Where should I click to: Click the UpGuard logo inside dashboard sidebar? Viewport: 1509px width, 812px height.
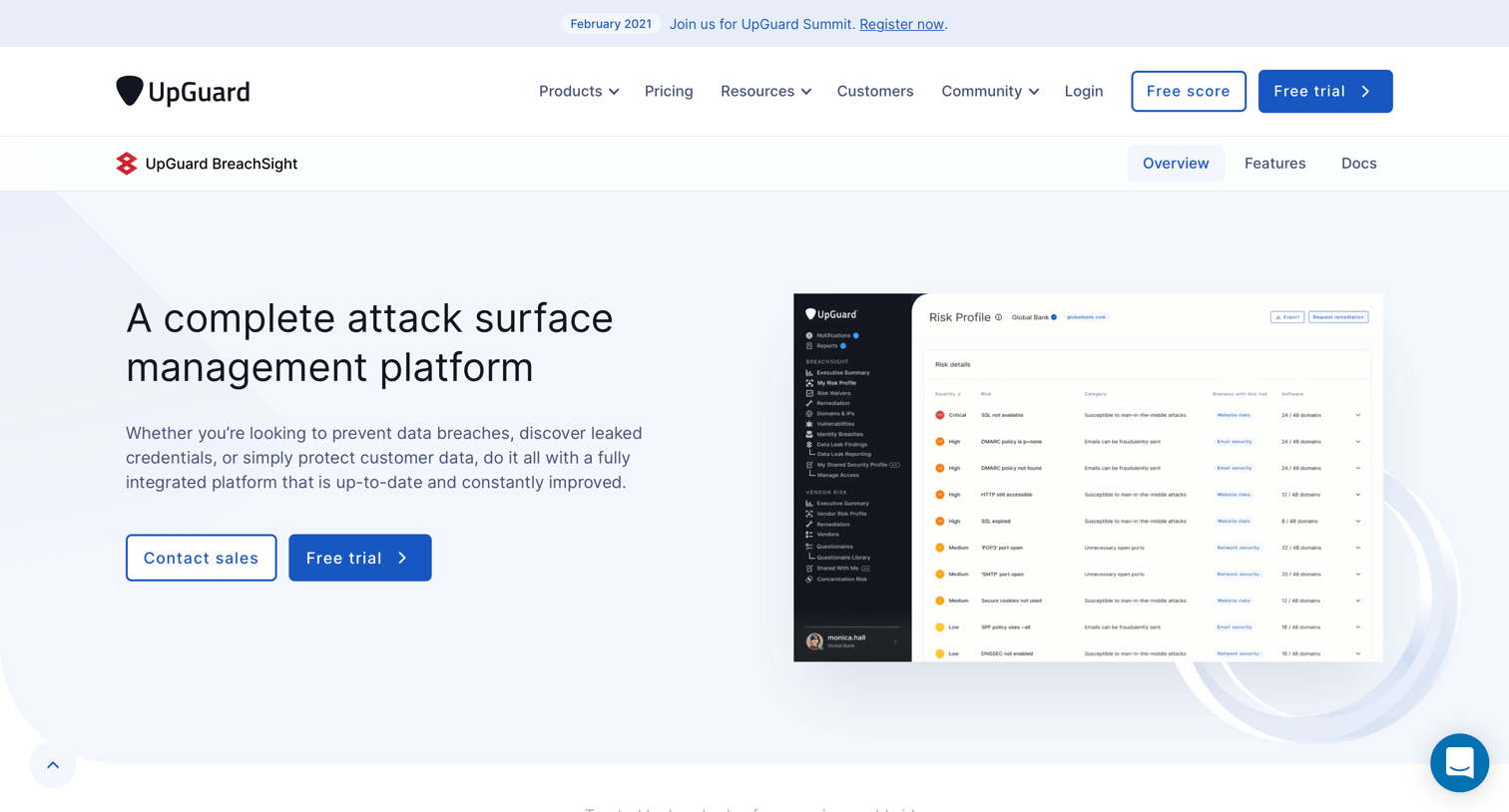[831, 314]
